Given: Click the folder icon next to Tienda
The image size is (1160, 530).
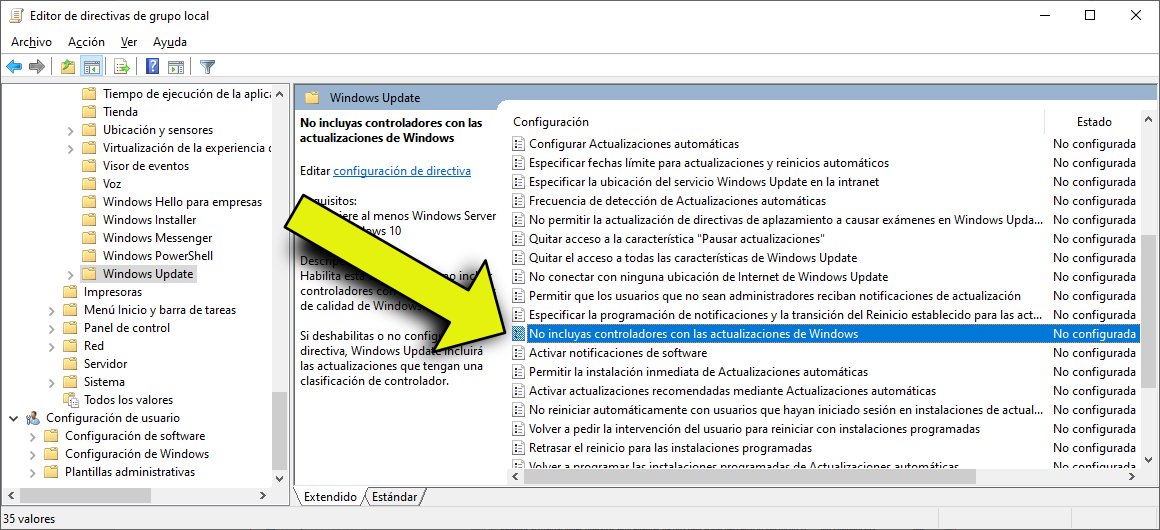Looking at the screenshot, I should click(90, 112).
